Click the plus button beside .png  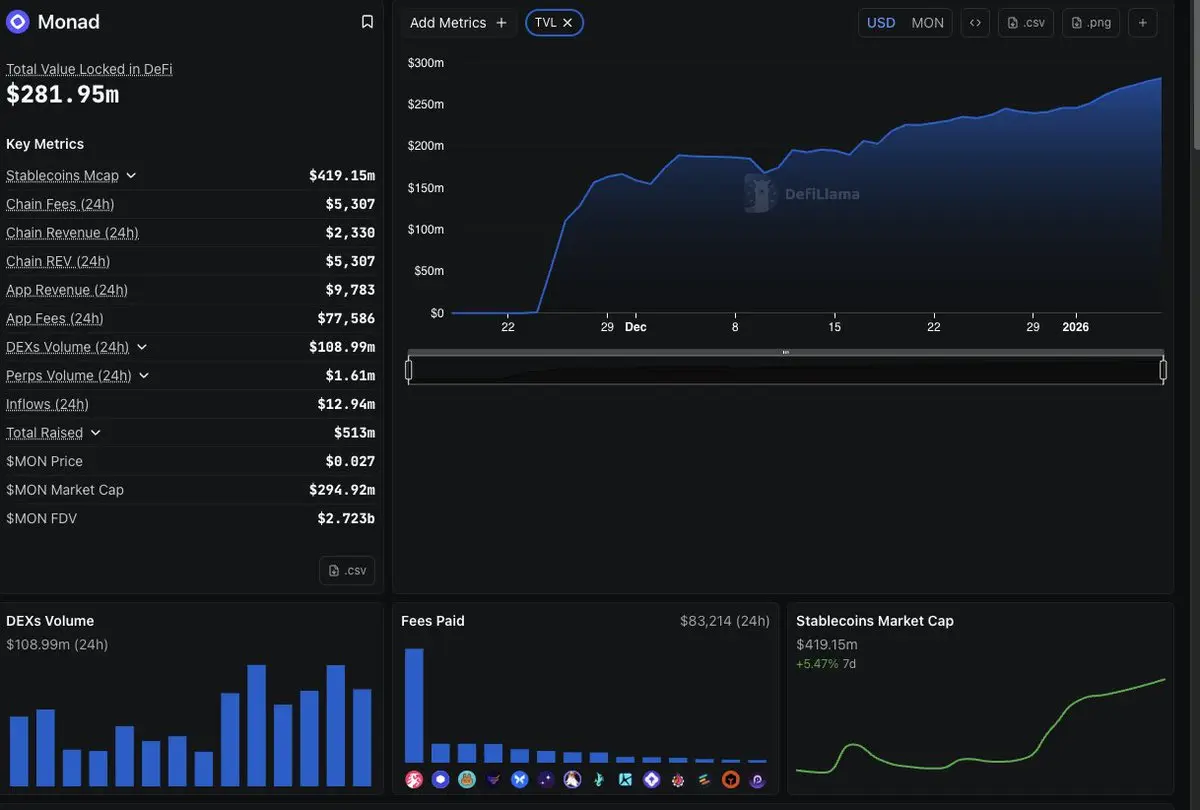click(1143, 23)
